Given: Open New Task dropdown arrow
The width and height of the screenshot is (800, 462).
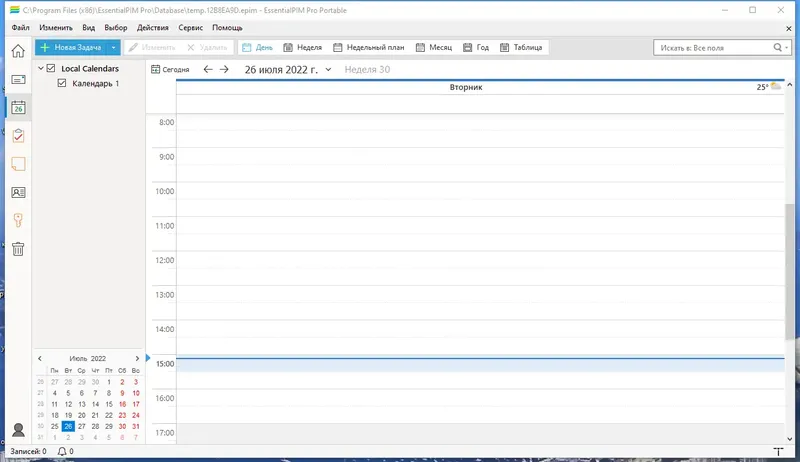Looking at the screenshot, I should (113, 47).
